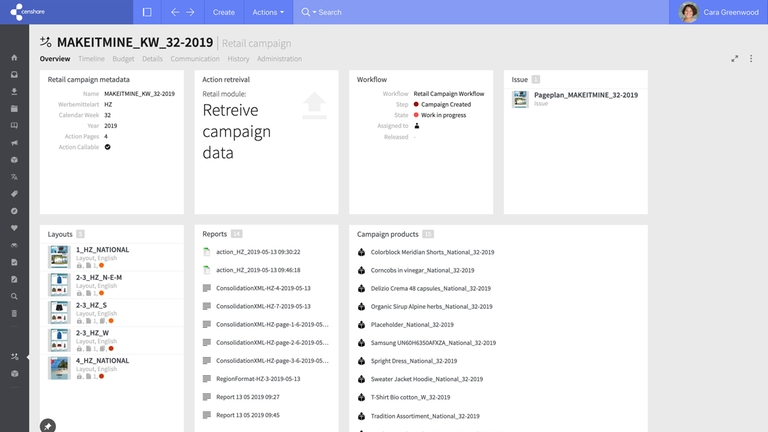Expand the page to fullscreen
The width and height of the screenshot is (768, 432).
click(735, 59)
